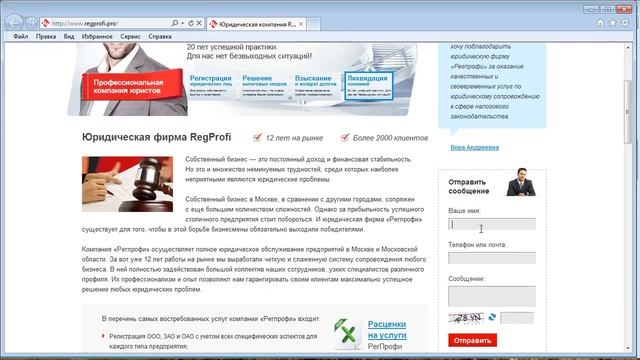Go to browser Home icon
640x360 pixels.
point(600,23)
